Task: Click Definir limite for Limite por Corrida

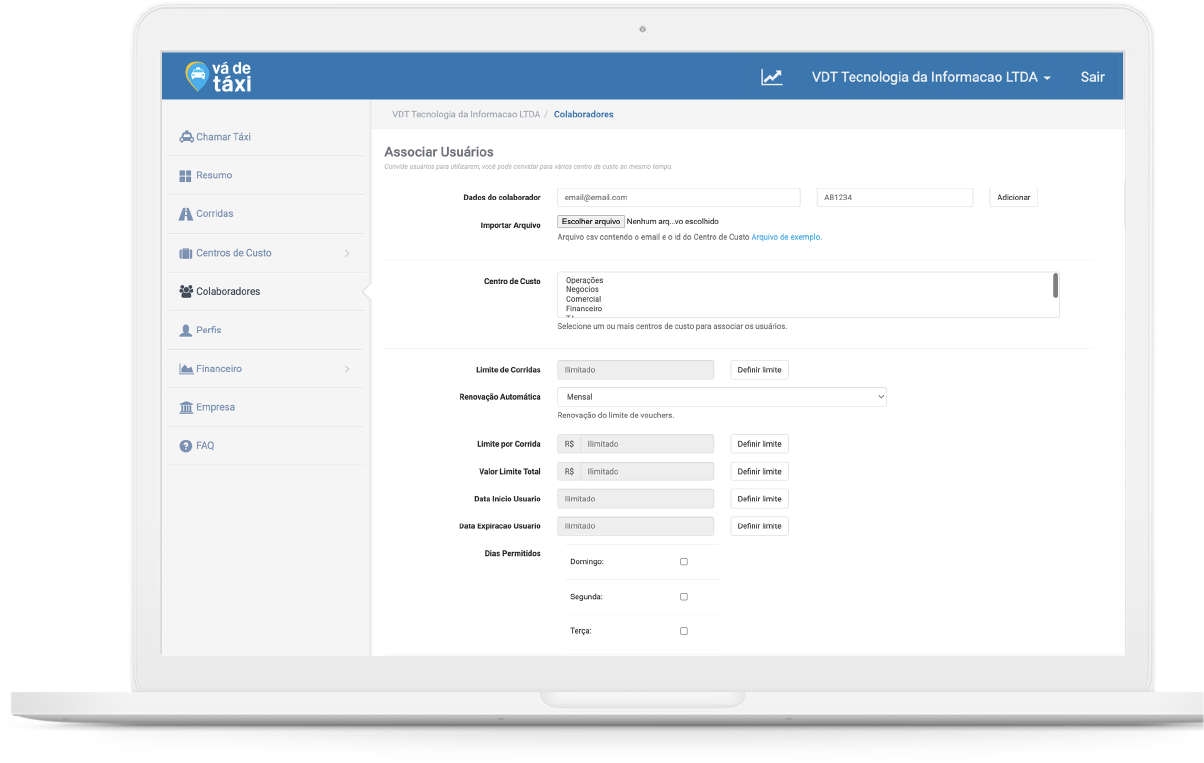Action: pos(760,444)
